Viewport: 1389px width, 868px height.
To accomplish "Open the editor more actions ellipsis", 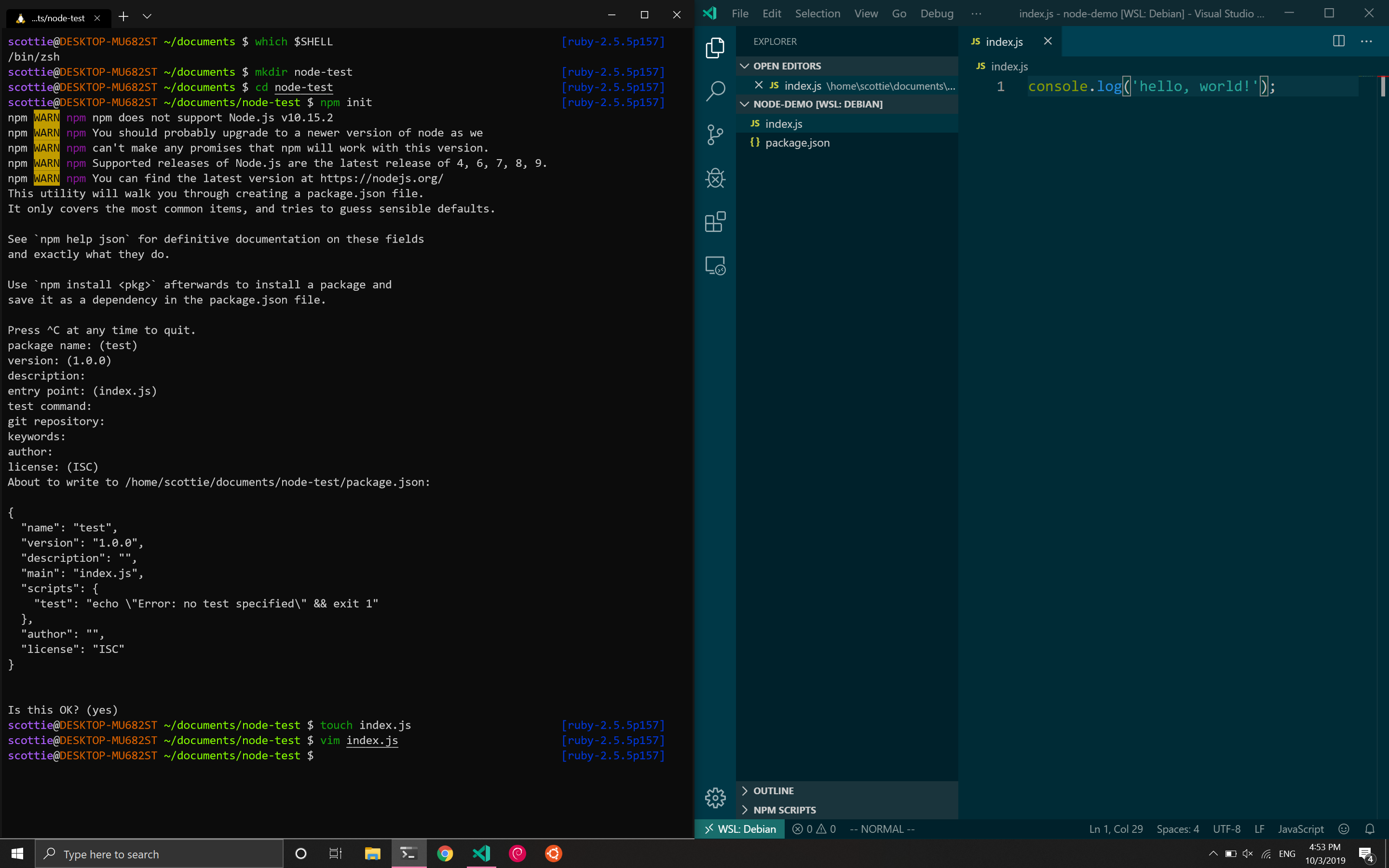I will coord(1366,41).
